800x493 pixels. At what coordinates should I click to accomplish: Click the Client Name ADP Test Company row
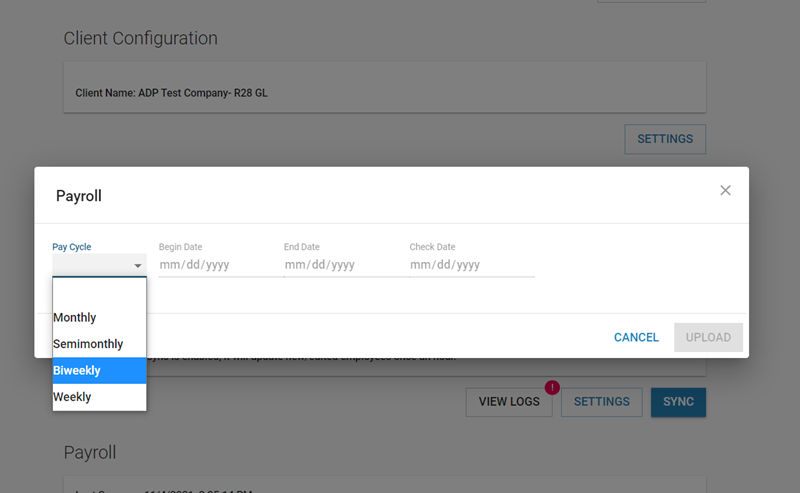click(384, 93)
